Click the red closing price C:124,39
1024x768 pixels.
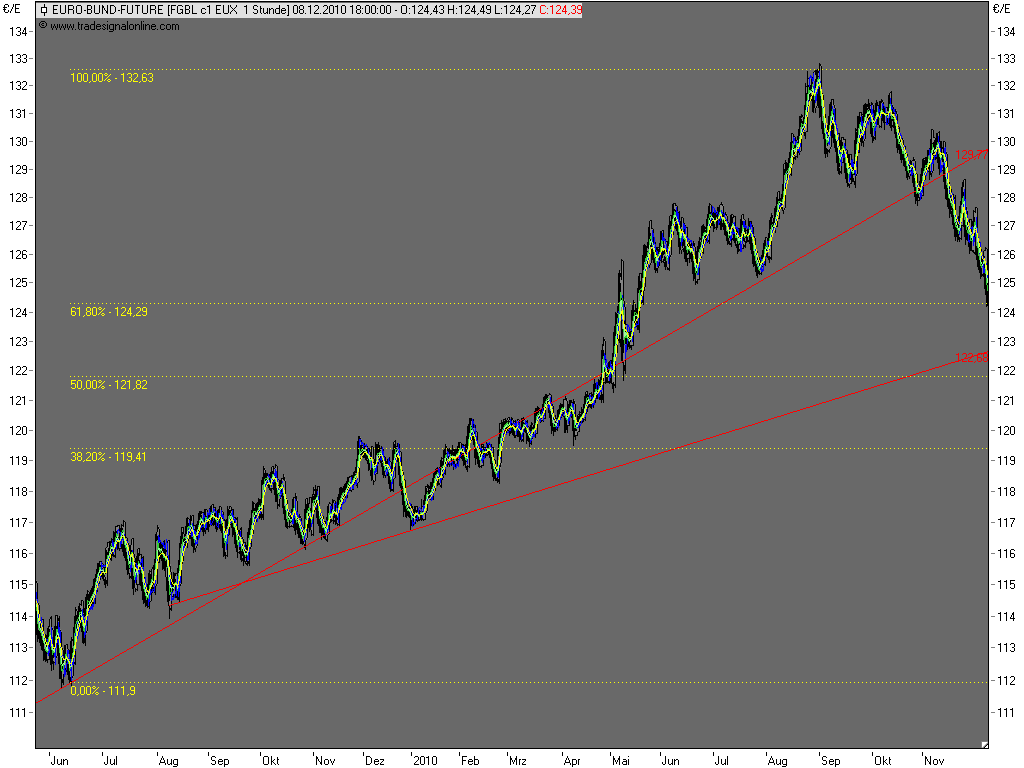(x=560, y=10)
